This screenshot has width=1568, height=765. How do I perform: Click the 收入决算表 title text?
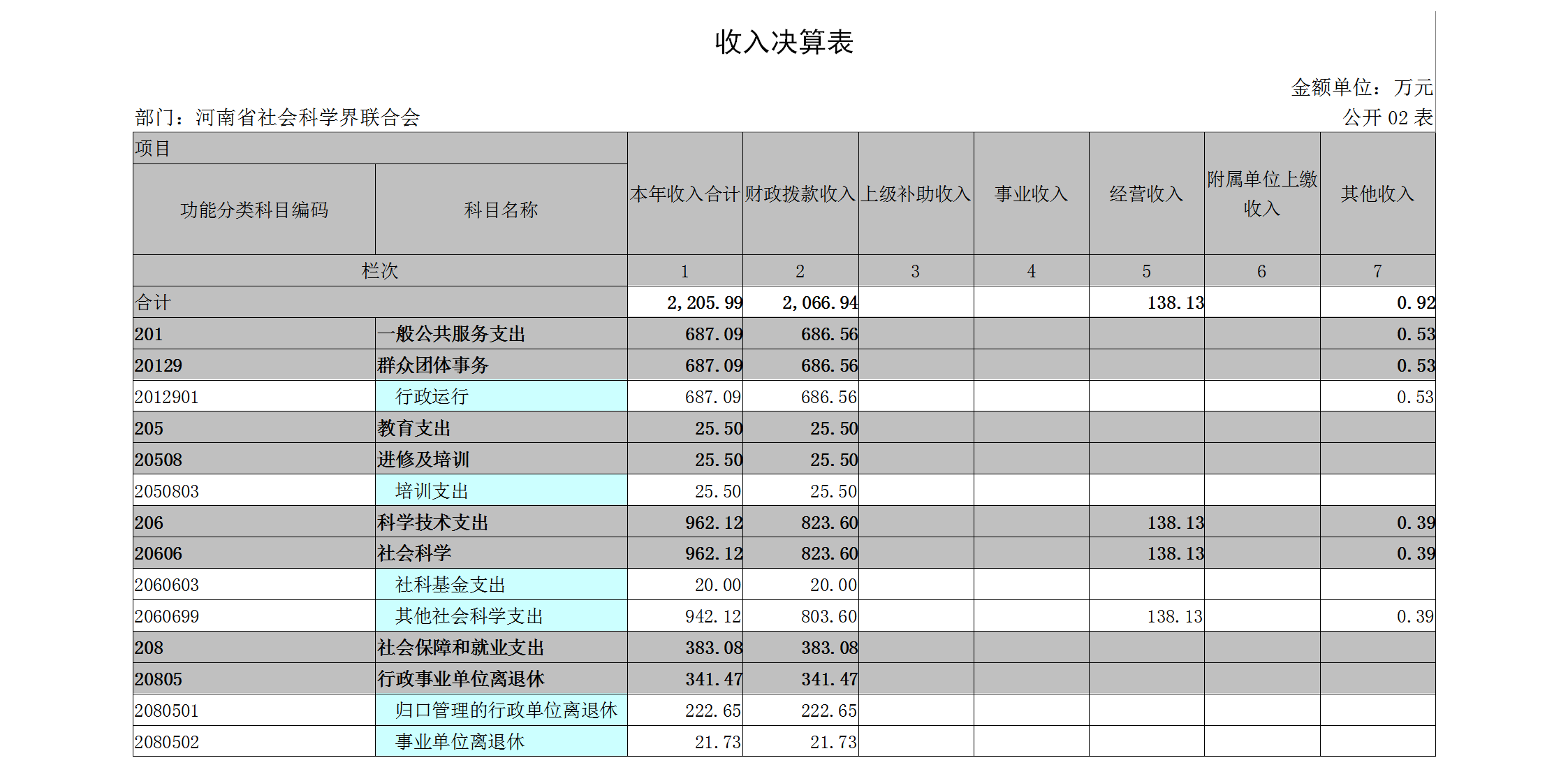pos(784,42)
